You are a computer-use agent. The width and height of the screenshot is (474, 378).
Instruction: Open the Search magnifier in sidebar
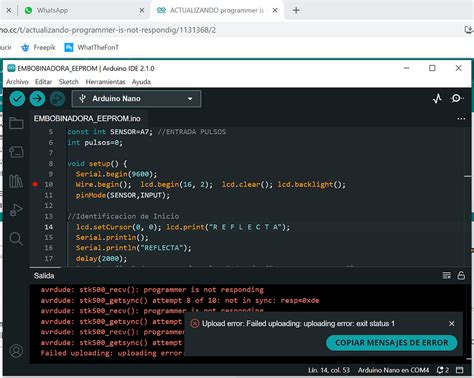pyautogui.click(x=16, y=239)
